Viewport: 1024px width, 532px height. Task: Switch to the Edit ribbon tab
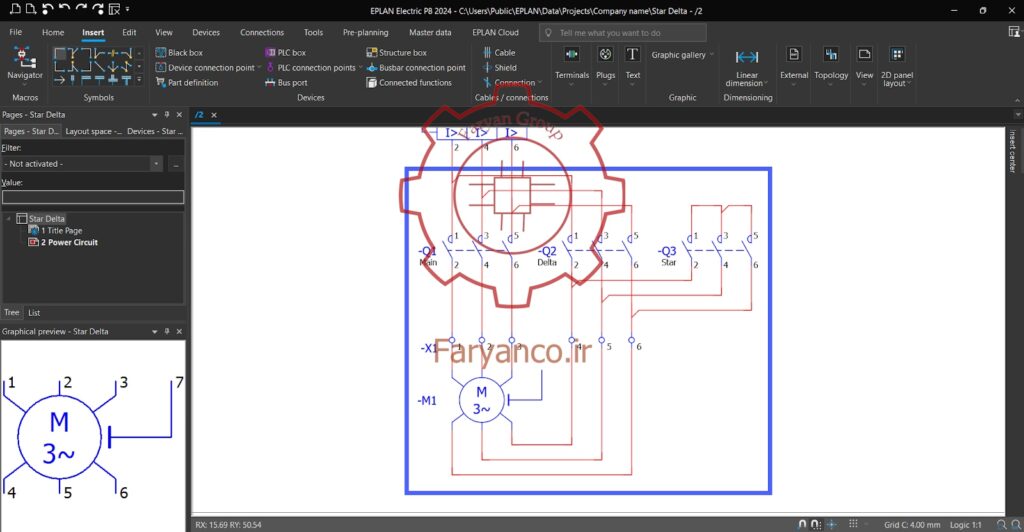[x=129, y=32]
